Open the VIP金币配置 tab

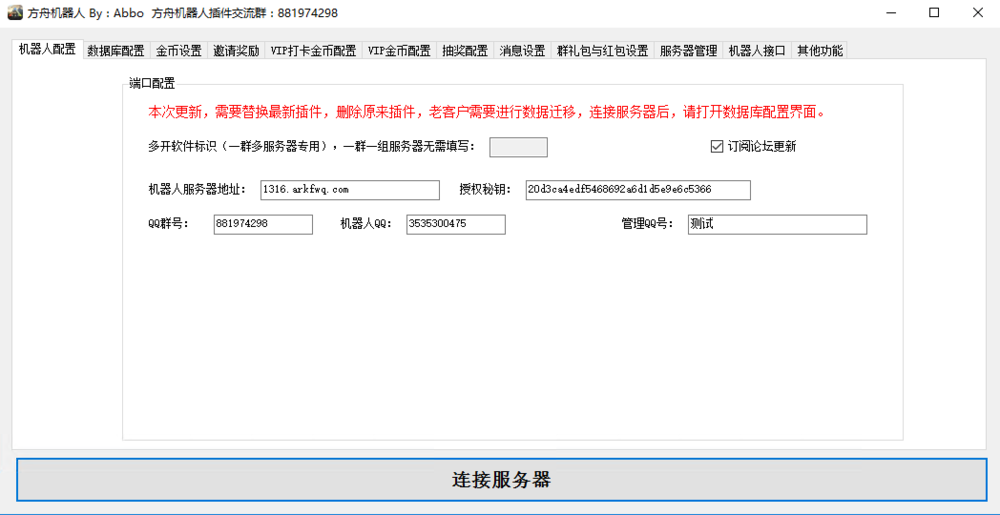pyautogui.click(x=399, y=51)
